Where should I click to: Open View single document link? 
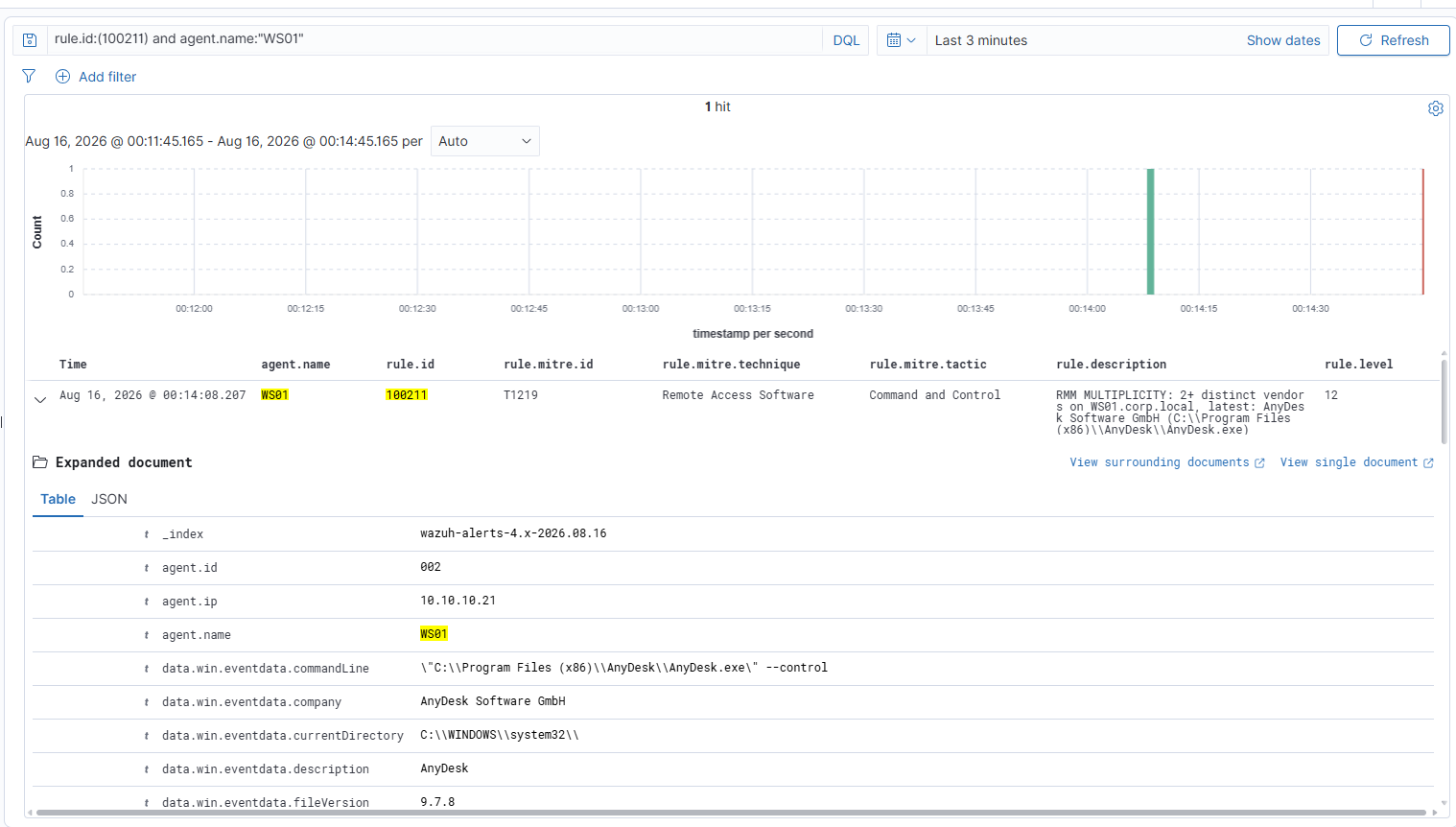coord(1356,462)
